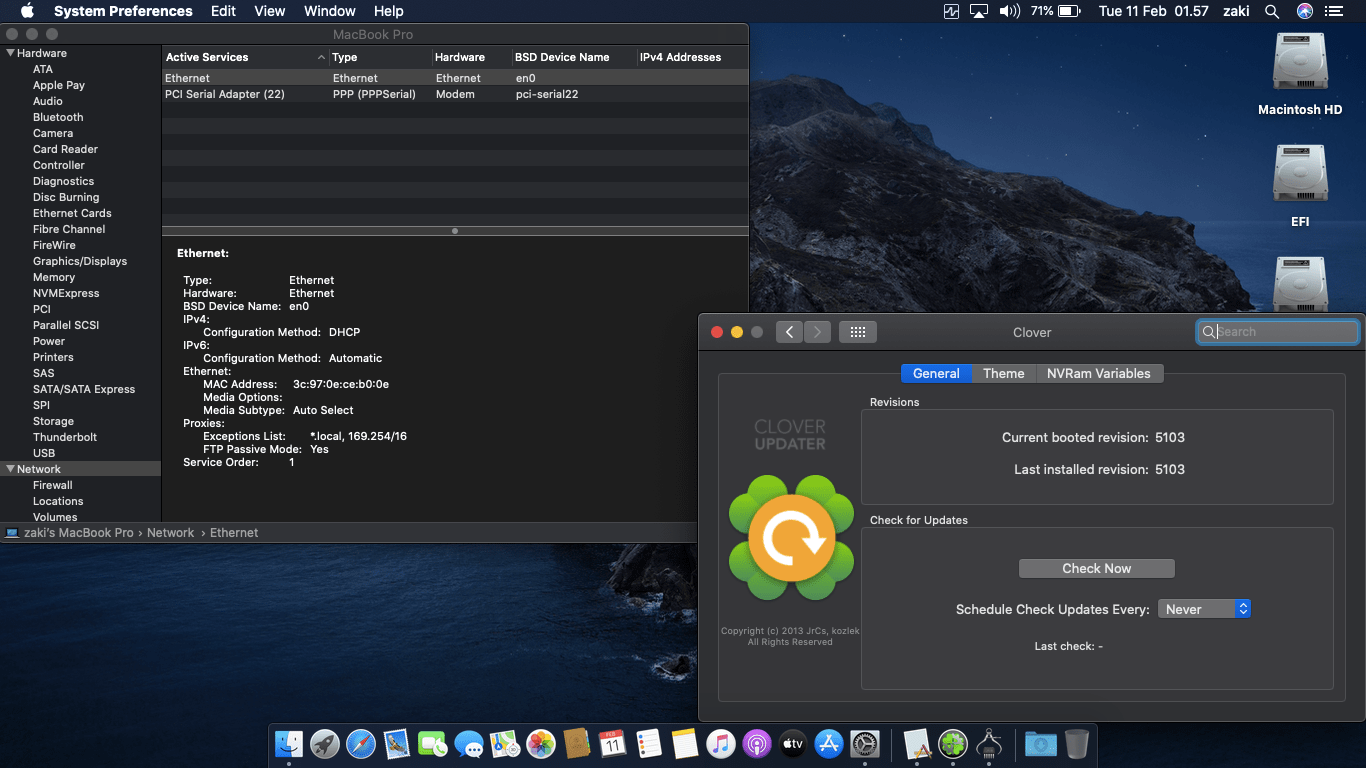This screenshot has width=1366, height=768.
Task: Open Photos in the Dock
Action: (541, 743)
